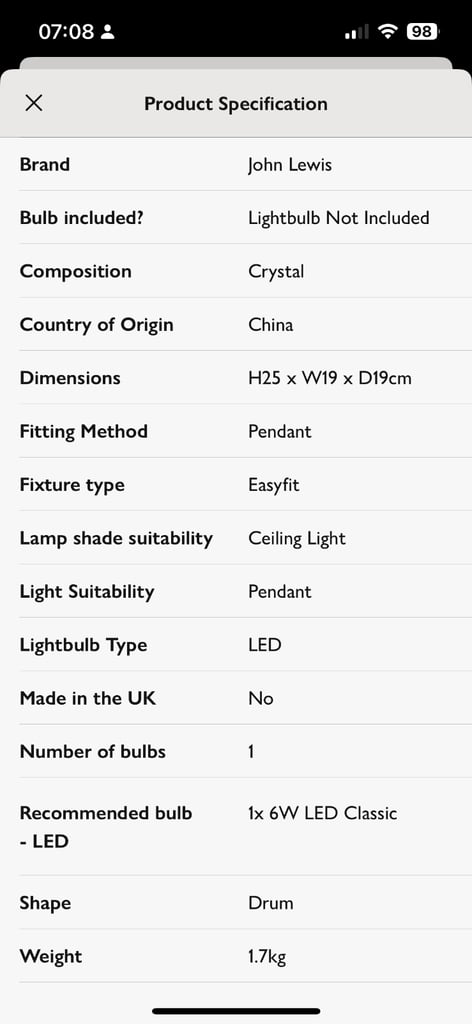The width and height of the screenshot is (472, 1024).
Task: Select the Shape Drum value
Action: click(x=271, y=903)
